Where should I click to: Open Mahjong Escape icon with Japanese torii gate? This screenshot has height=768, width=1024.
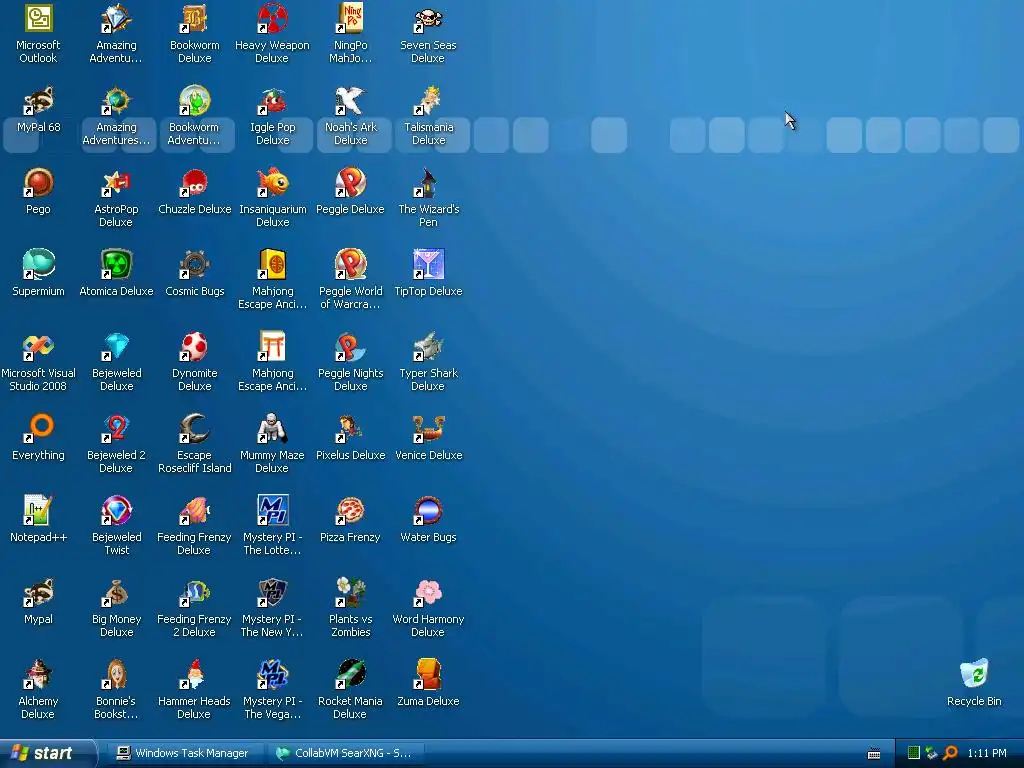[272, 347]
